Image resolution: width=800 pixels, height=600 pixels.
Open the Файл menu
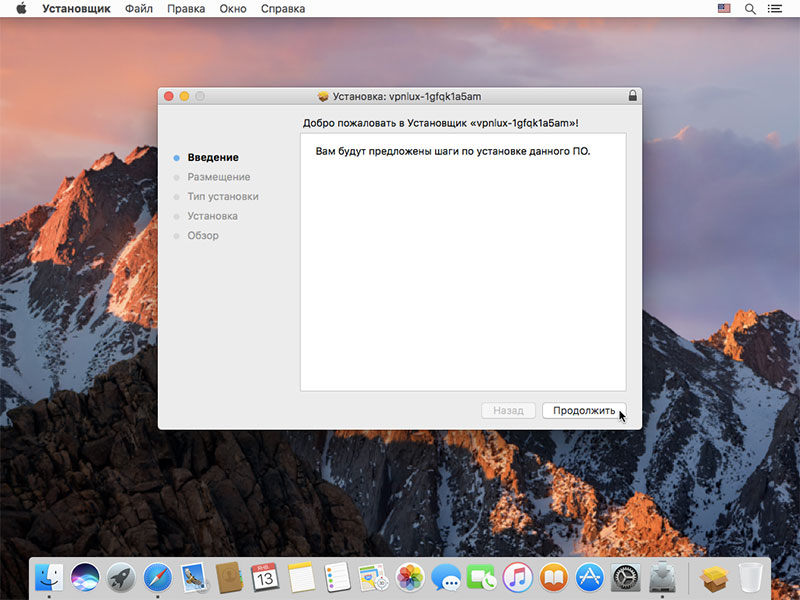coord(139,9)
